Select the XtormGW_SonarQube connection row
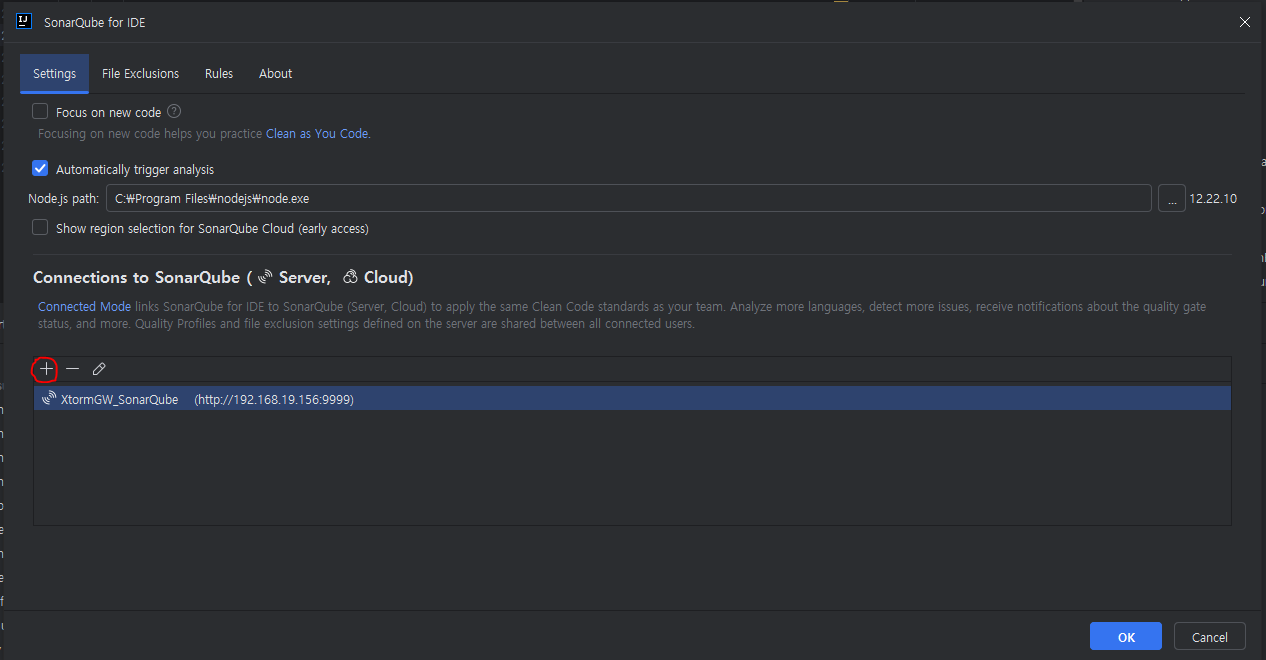 tap(632, 399)
